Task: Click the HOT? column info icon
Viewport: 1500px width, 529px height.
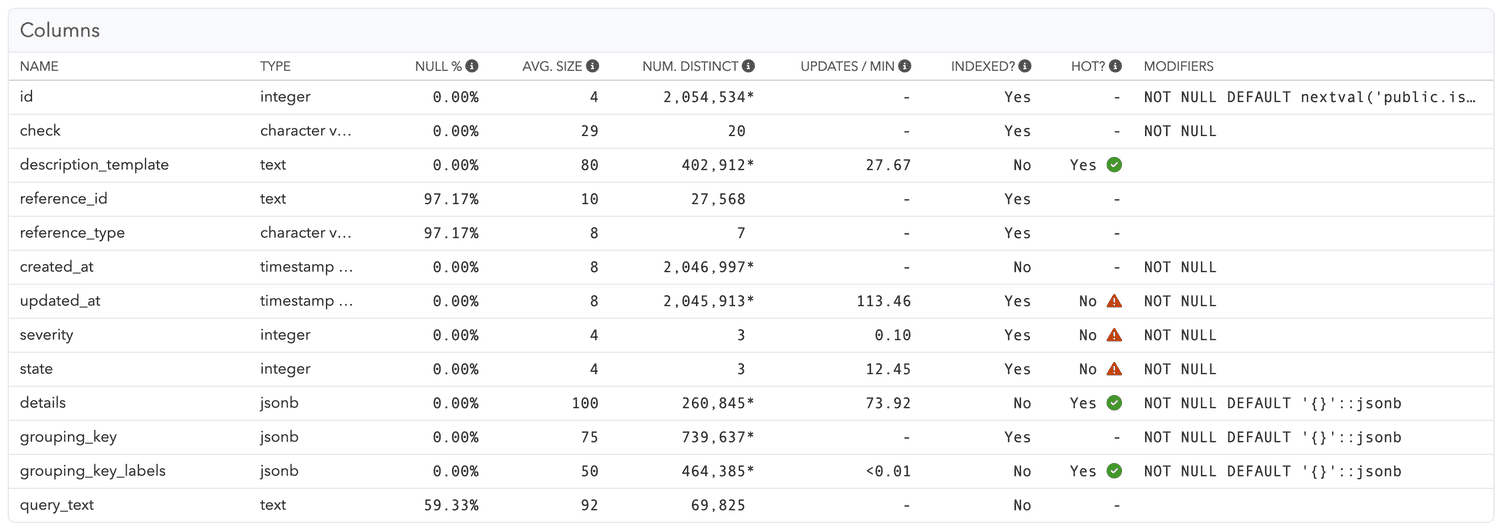Action: coord(1115,66)
